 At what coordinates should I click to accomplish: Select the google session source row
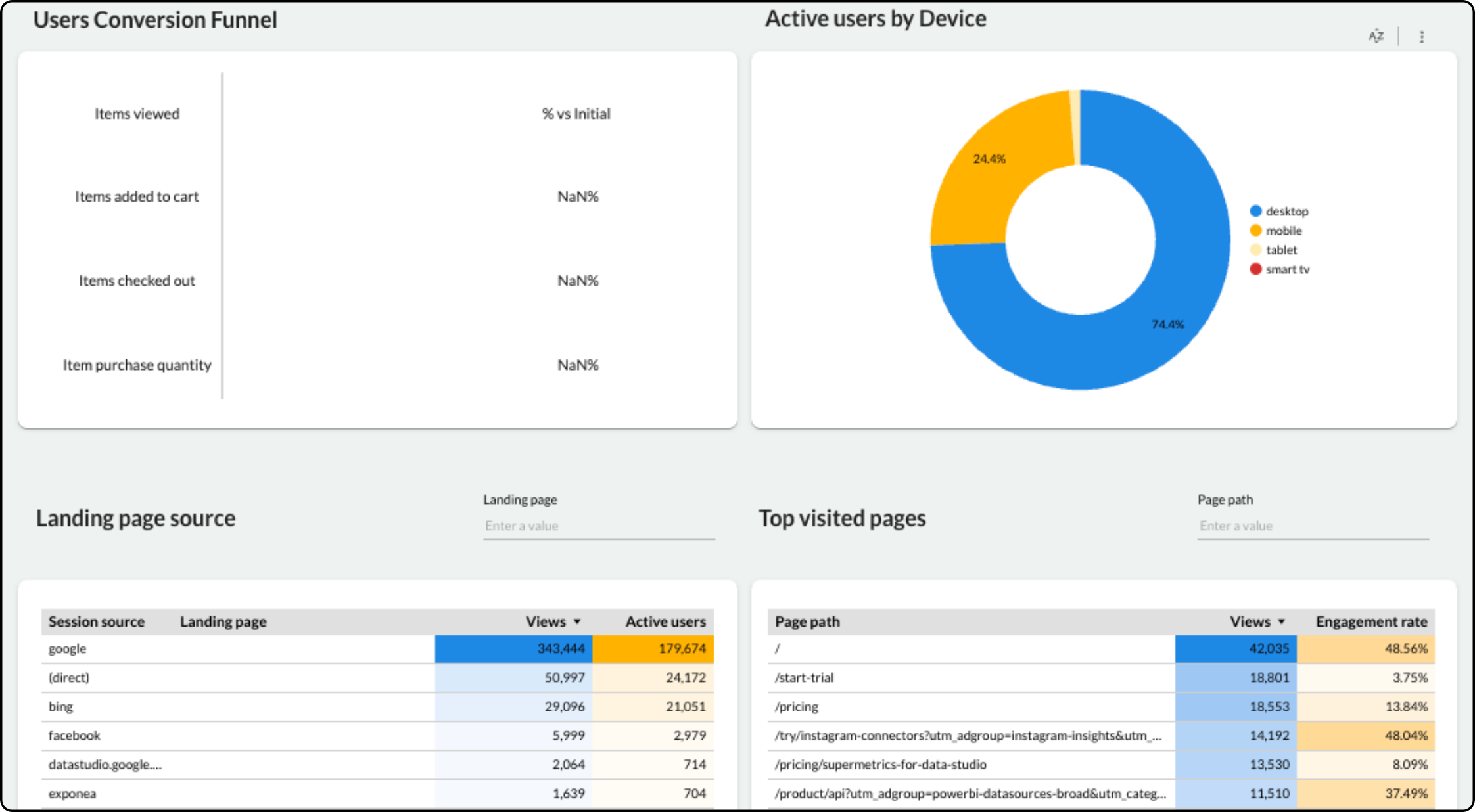(68, 649)
